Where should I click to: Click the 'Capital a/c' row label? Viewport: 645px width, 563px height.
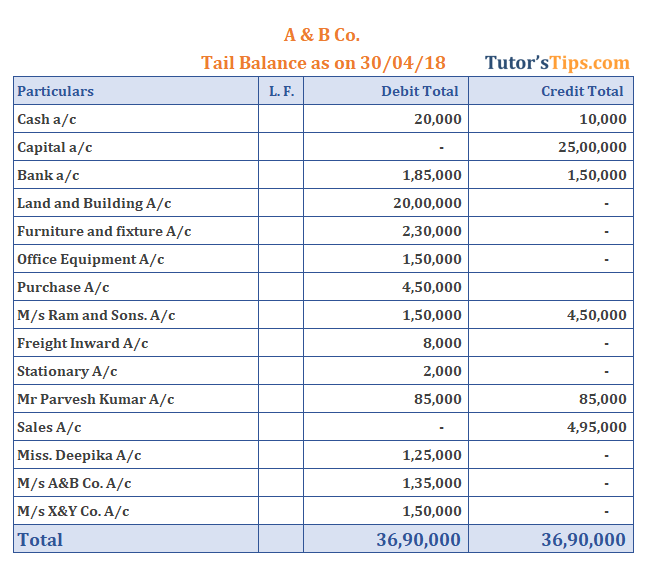pyautogui.click(x=55, y=147)
